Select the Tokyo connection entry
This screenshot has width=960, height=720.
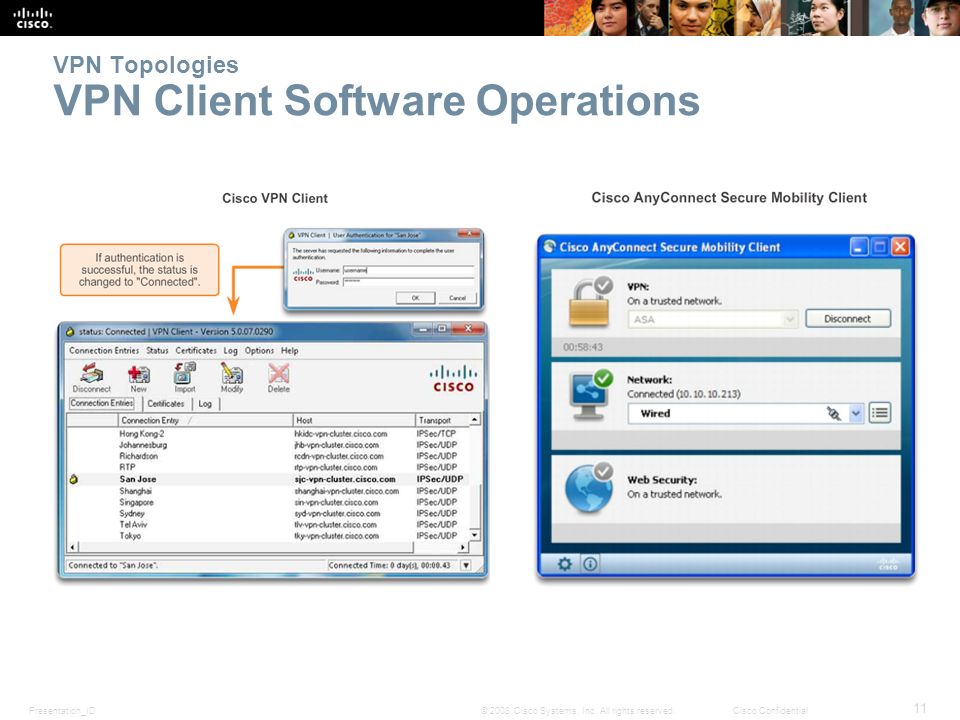(x=268, y=536)
